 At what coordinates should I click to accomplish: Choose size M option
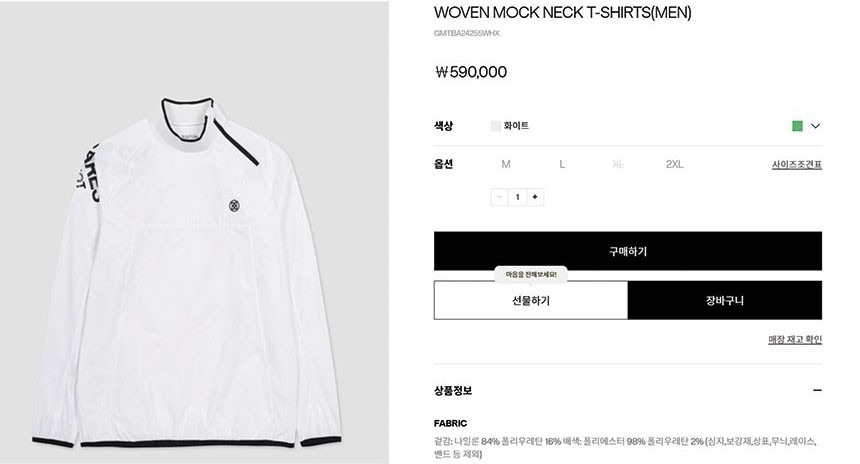coord(506,164)
